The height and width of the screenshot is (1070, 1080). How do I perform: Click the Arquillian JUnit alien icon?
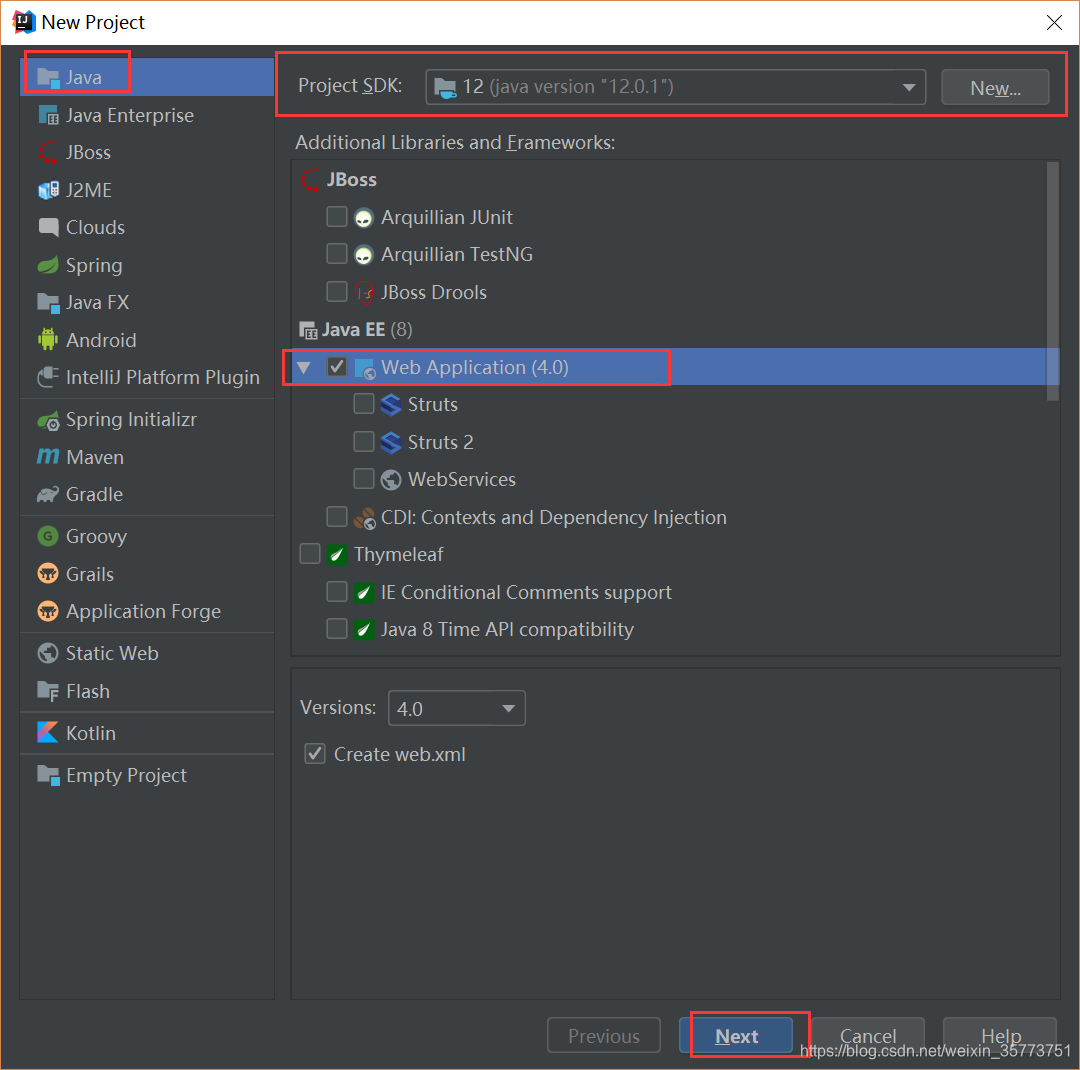(x=364, y=218)
